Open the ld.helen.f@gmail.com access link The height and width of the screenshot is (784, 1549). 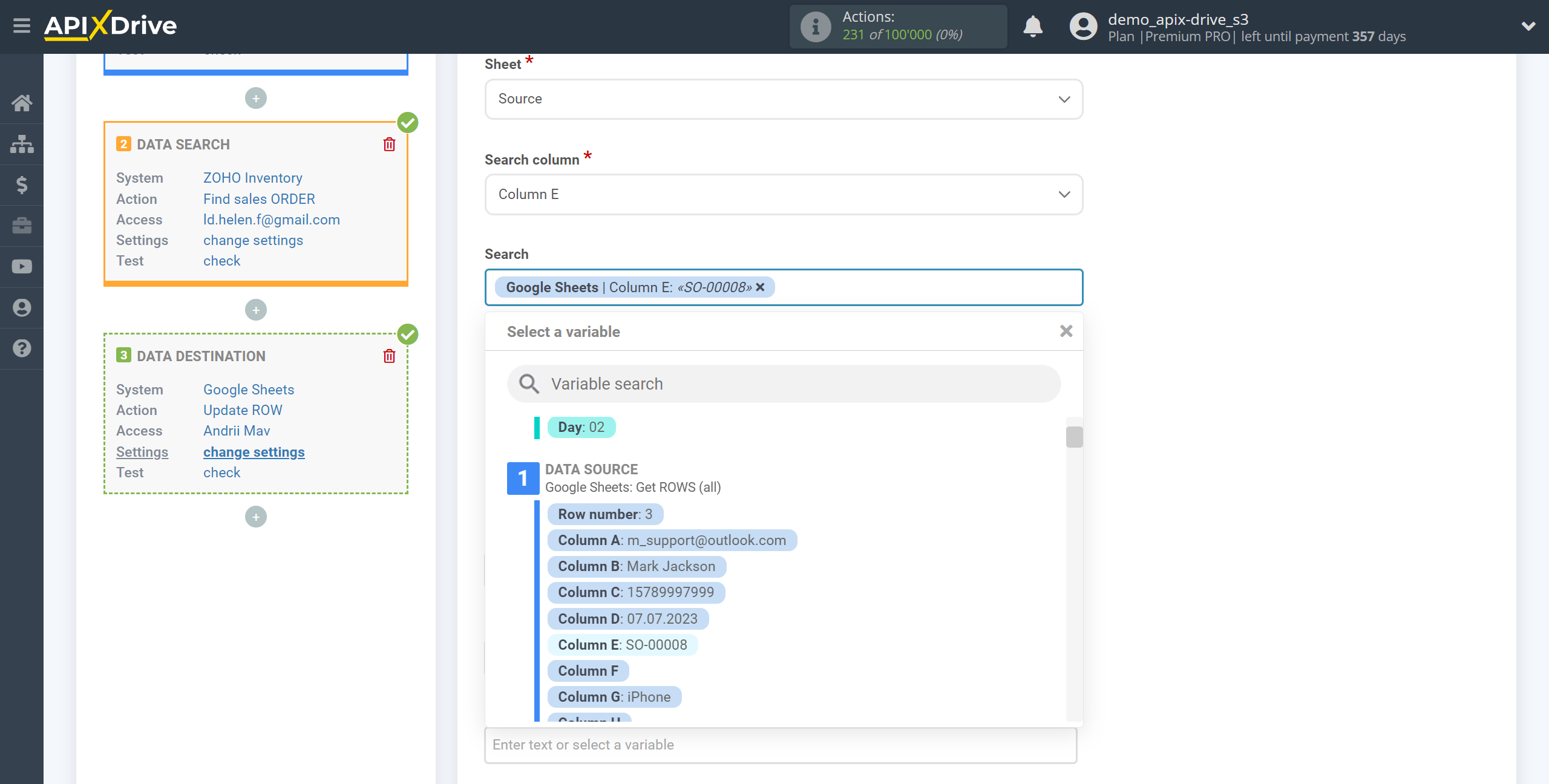(271, 220)
